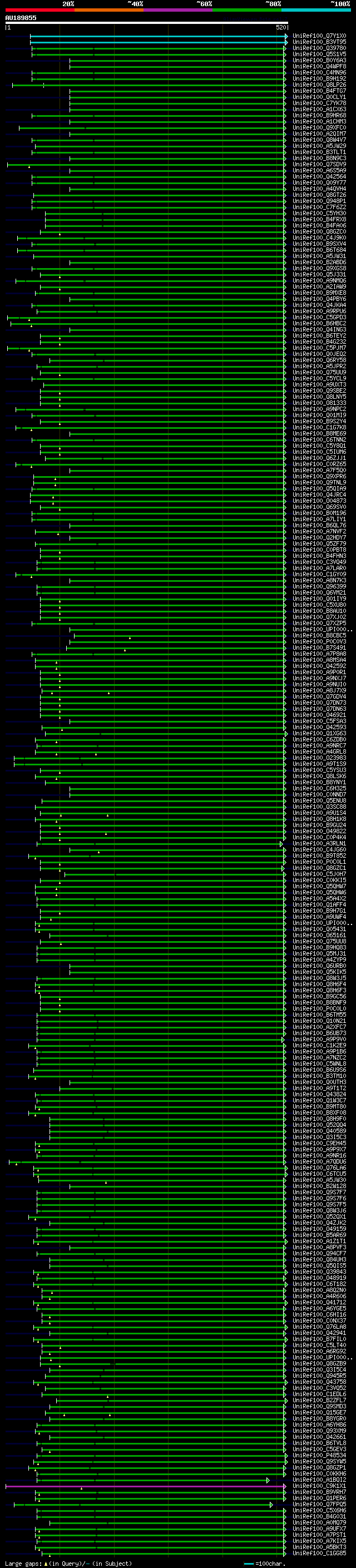
Task: Click the UniRef100_A1BQI2 label
Action: 319,1480
